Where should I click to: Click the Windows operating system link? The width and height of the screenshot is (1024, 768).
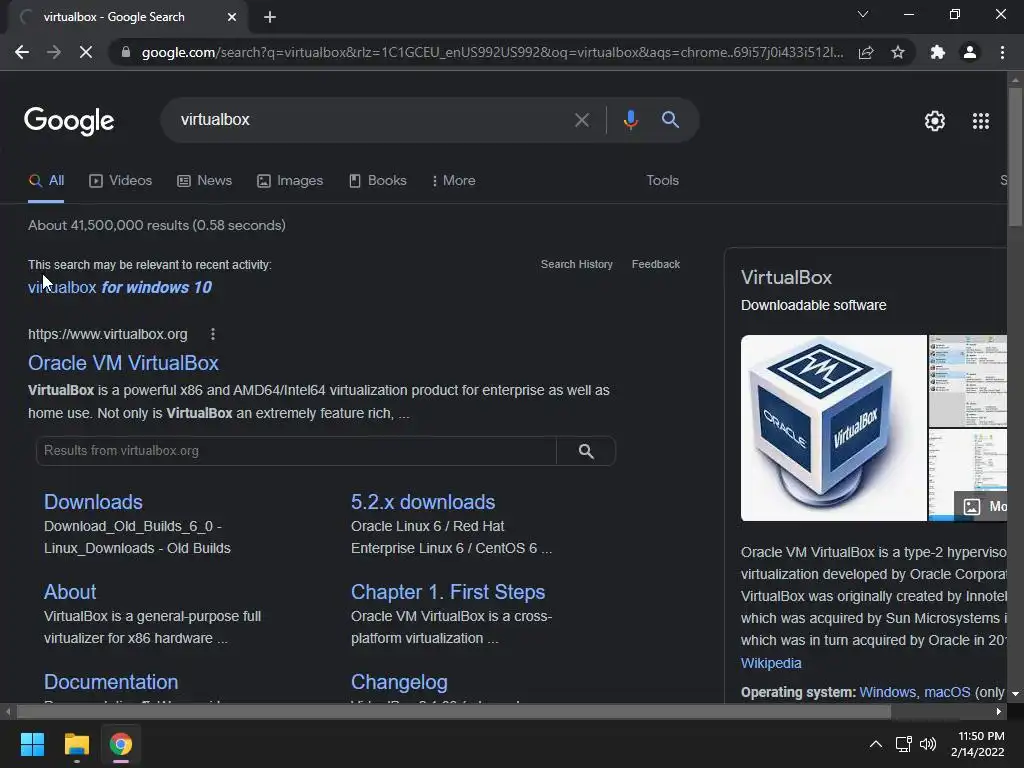click(888, 692)
